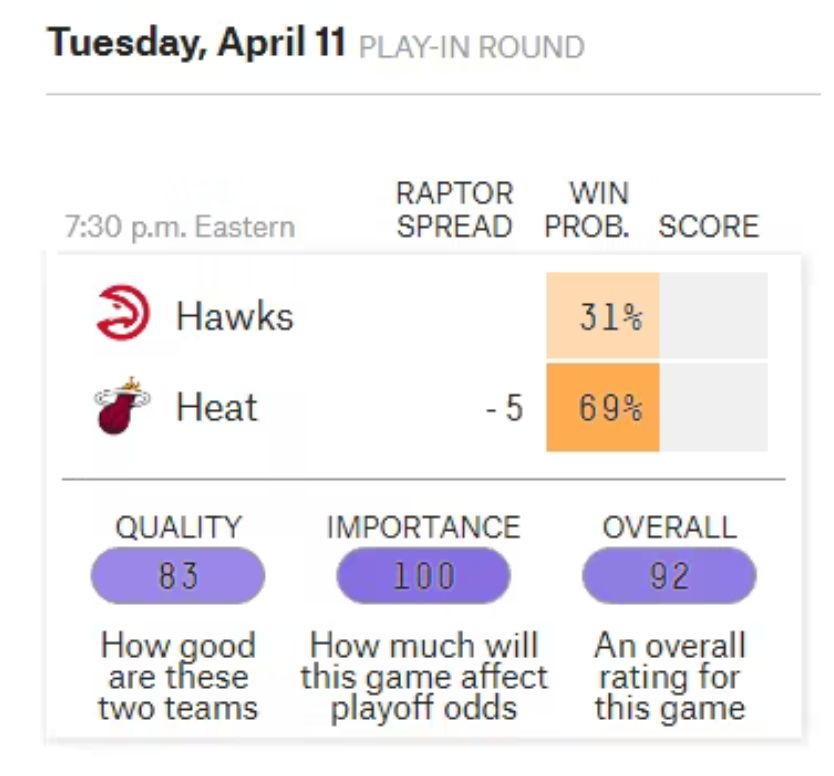This screenshot has height=776, width=834.
Task: Click the empty Heat score cell
Action: click(x=714, y=407)
